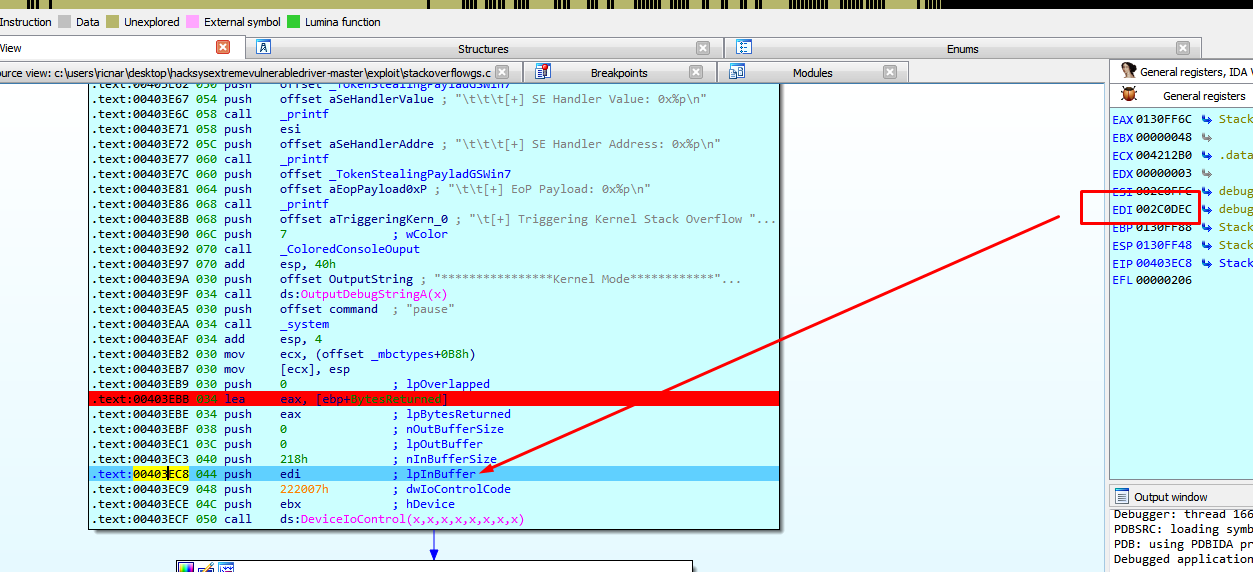Screen dimensions: 1253x572
Task: Switch to the Enums tab
Action: click(962, 48)
